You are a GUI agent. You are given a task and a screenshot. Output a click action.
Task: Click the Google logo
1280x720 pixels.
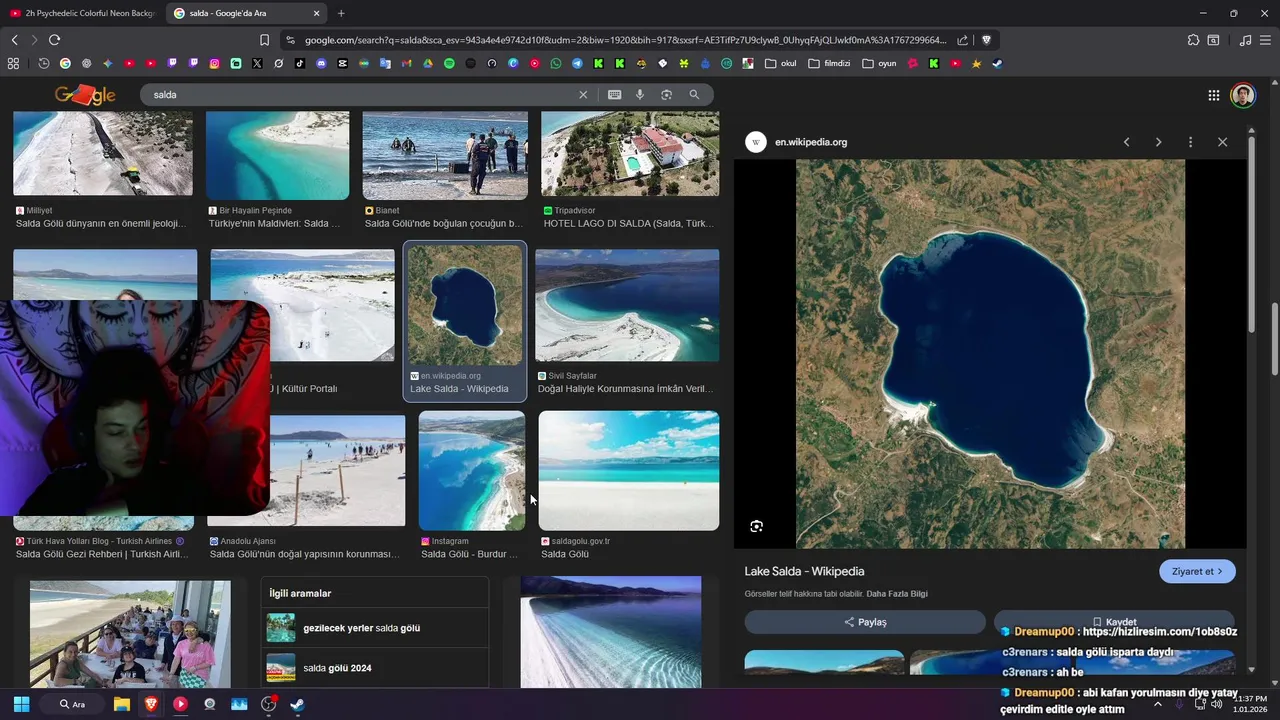(85, 95)
